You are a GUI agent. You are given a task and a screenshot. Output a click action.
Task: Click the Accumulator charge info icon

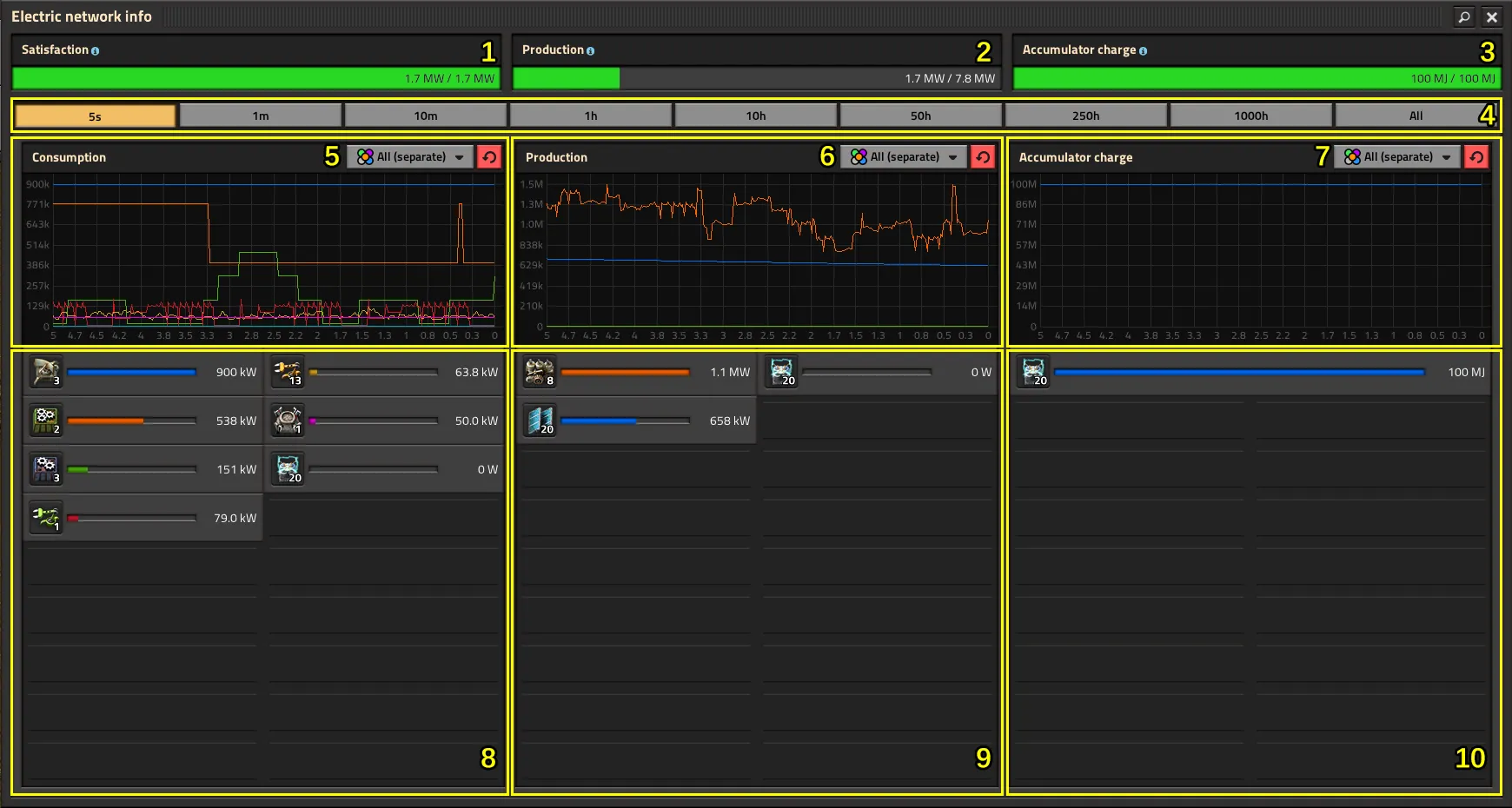pos(1143,51)
